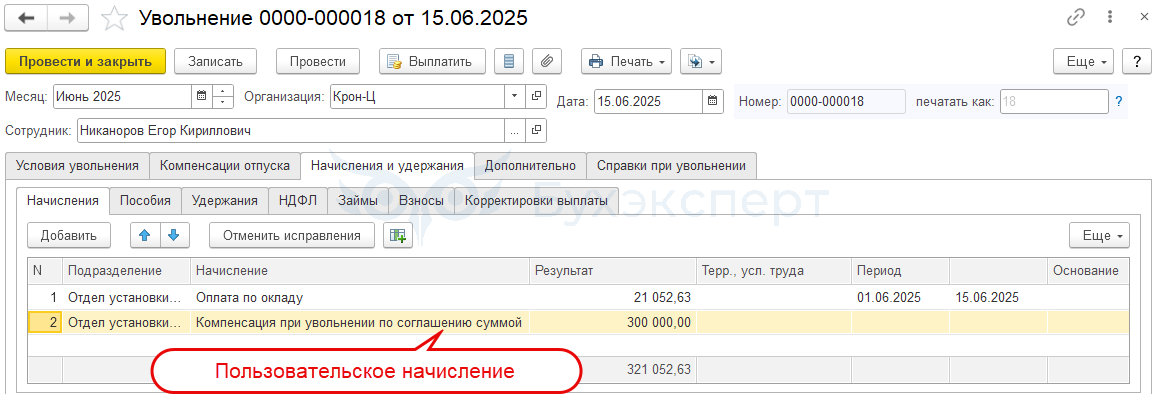This screenshot has width=1158, height=394.
Task: Open the НДФЛ sub-tab
Action: [x=298, y=200]
